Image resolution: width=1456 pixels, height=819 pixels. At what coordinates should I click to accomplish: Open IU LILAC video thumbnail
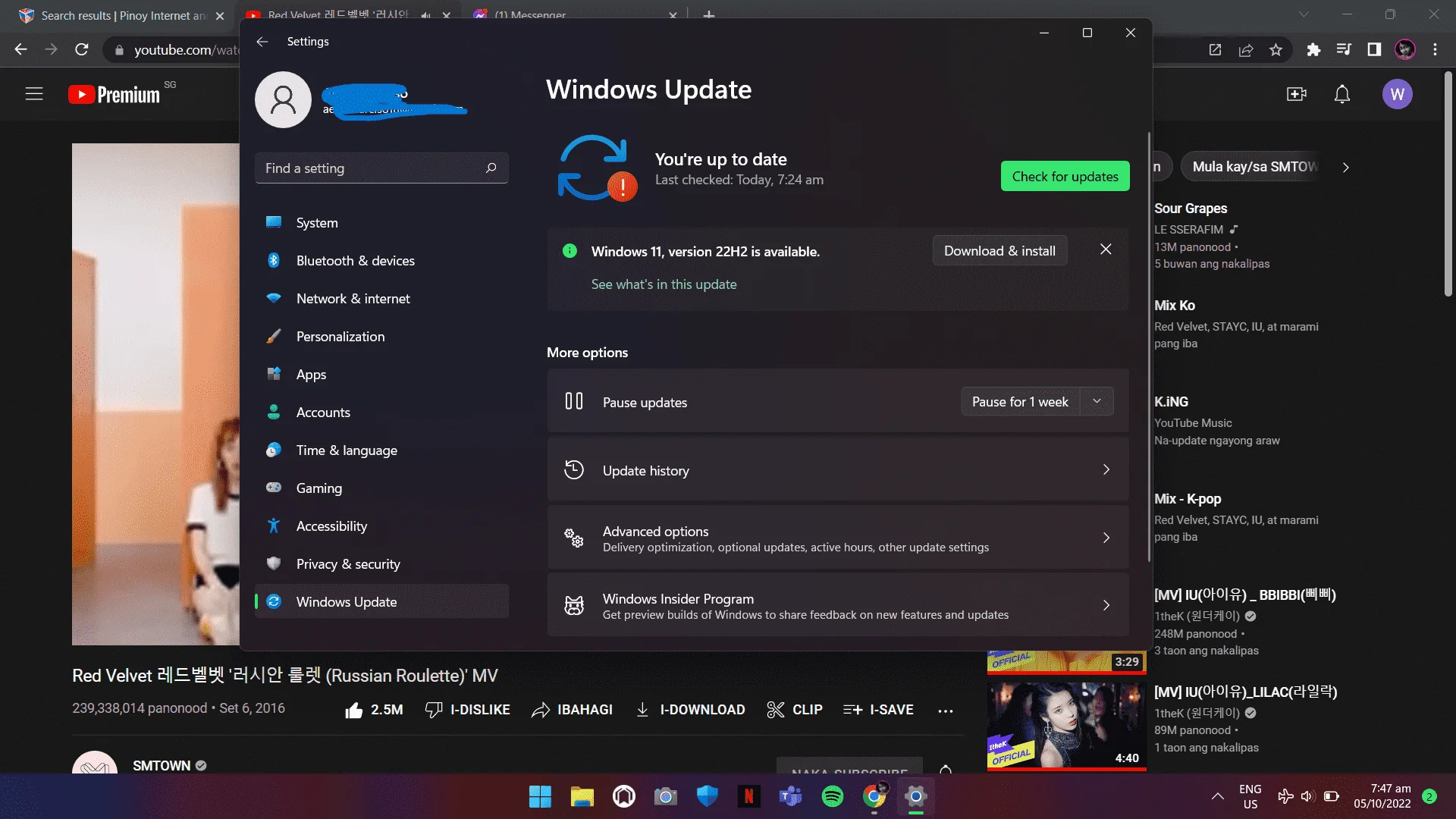(1066, 725)
